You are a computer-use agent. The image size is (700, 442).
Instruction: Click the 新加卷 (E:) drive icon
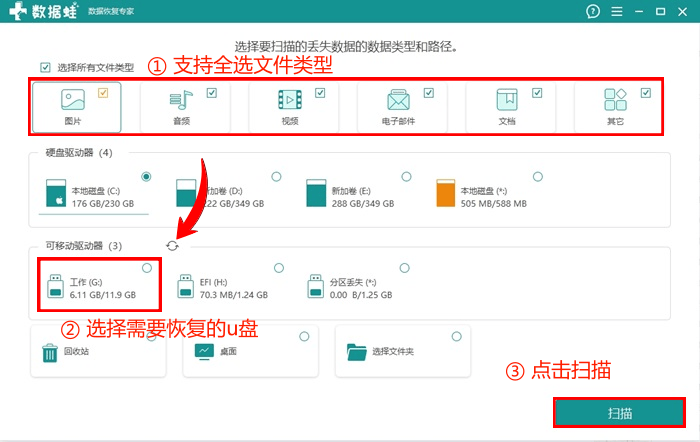point(316,193)
